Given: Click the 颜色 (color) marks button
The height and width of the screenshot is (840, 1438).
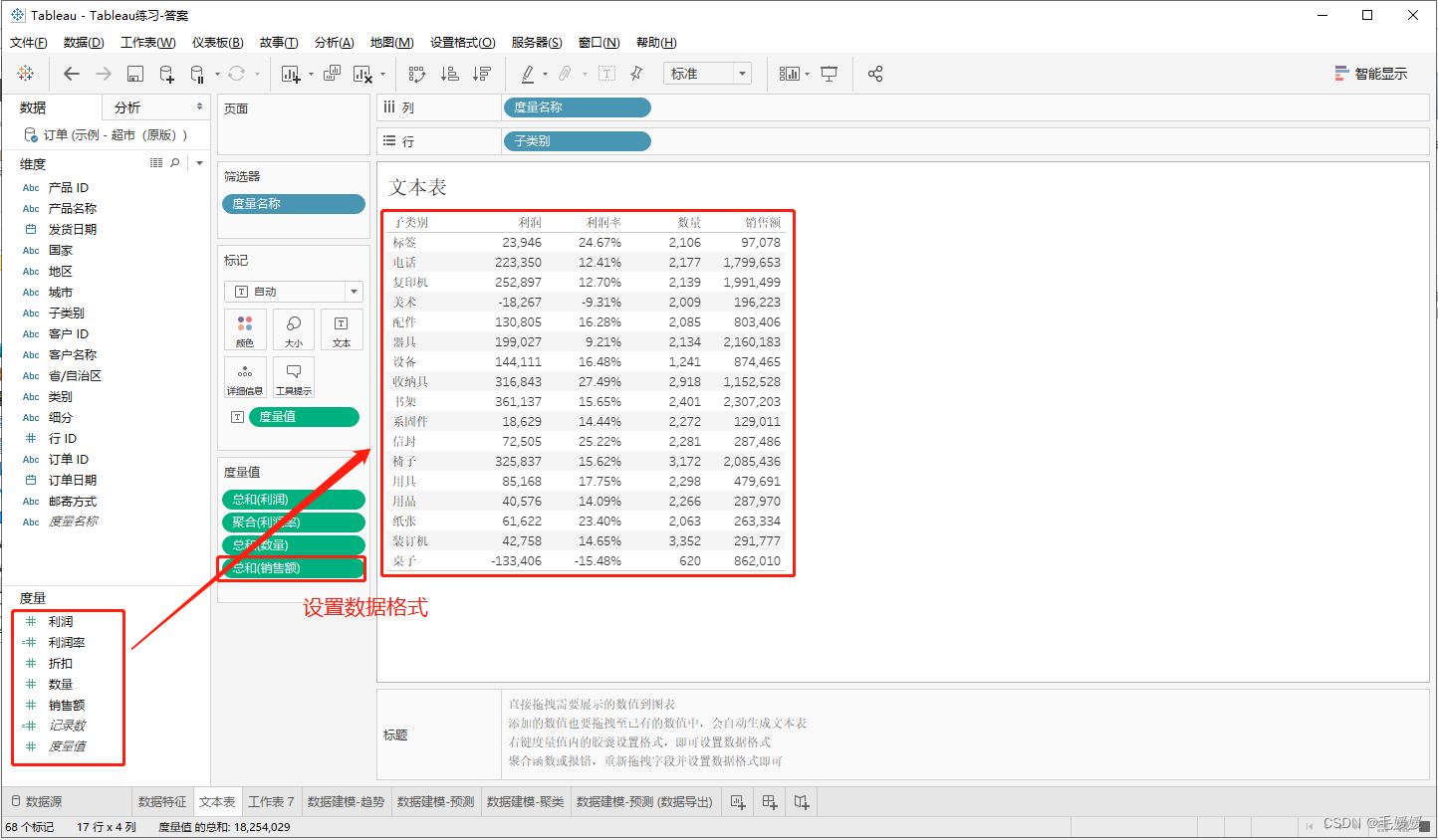Looking at the screenshot, I should point(245,329).
